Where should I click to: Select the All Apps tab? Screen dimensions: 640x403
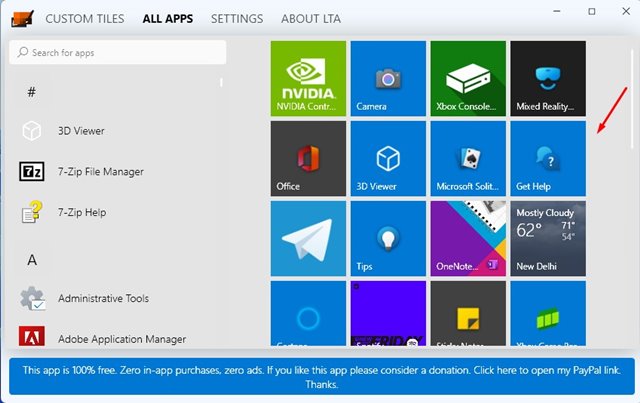(168, 19)
